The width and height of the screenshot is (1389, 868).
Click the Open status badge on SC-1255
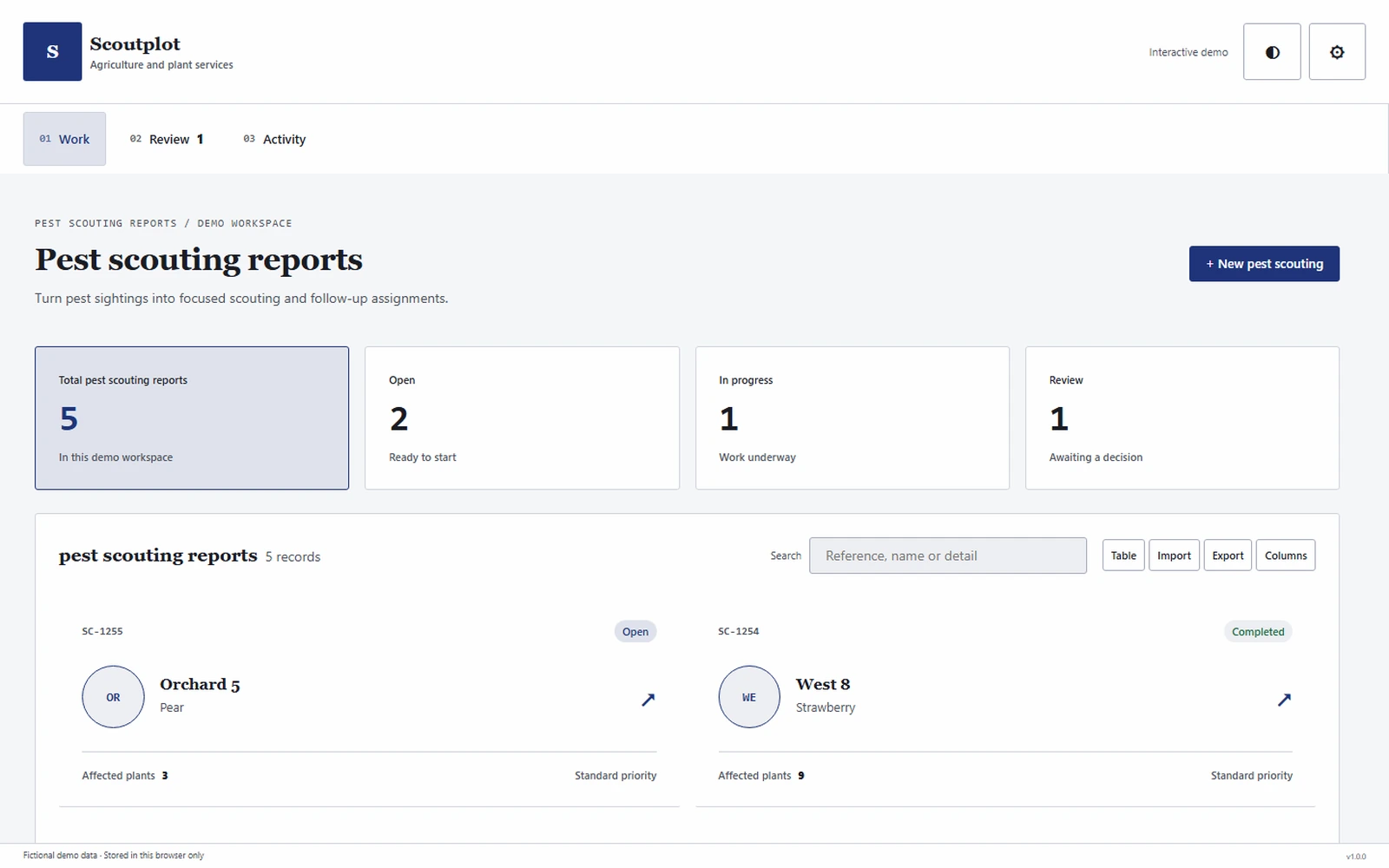635,632
